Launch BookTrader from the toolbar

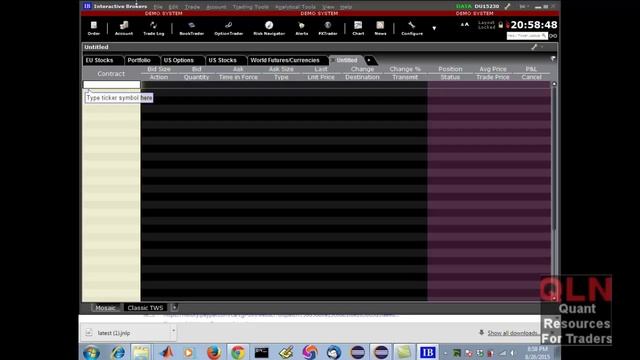coord(191,28)
